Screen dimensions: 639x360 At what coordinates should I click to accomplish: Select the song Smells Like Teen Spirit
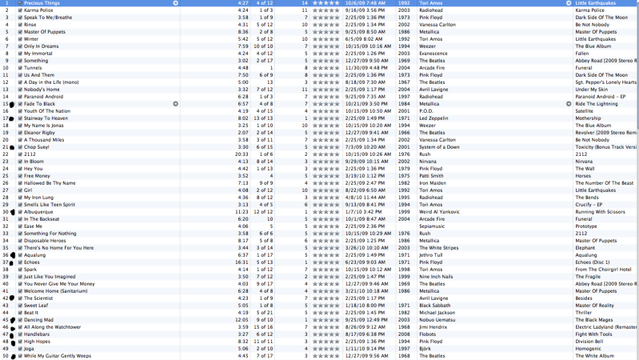320,205
